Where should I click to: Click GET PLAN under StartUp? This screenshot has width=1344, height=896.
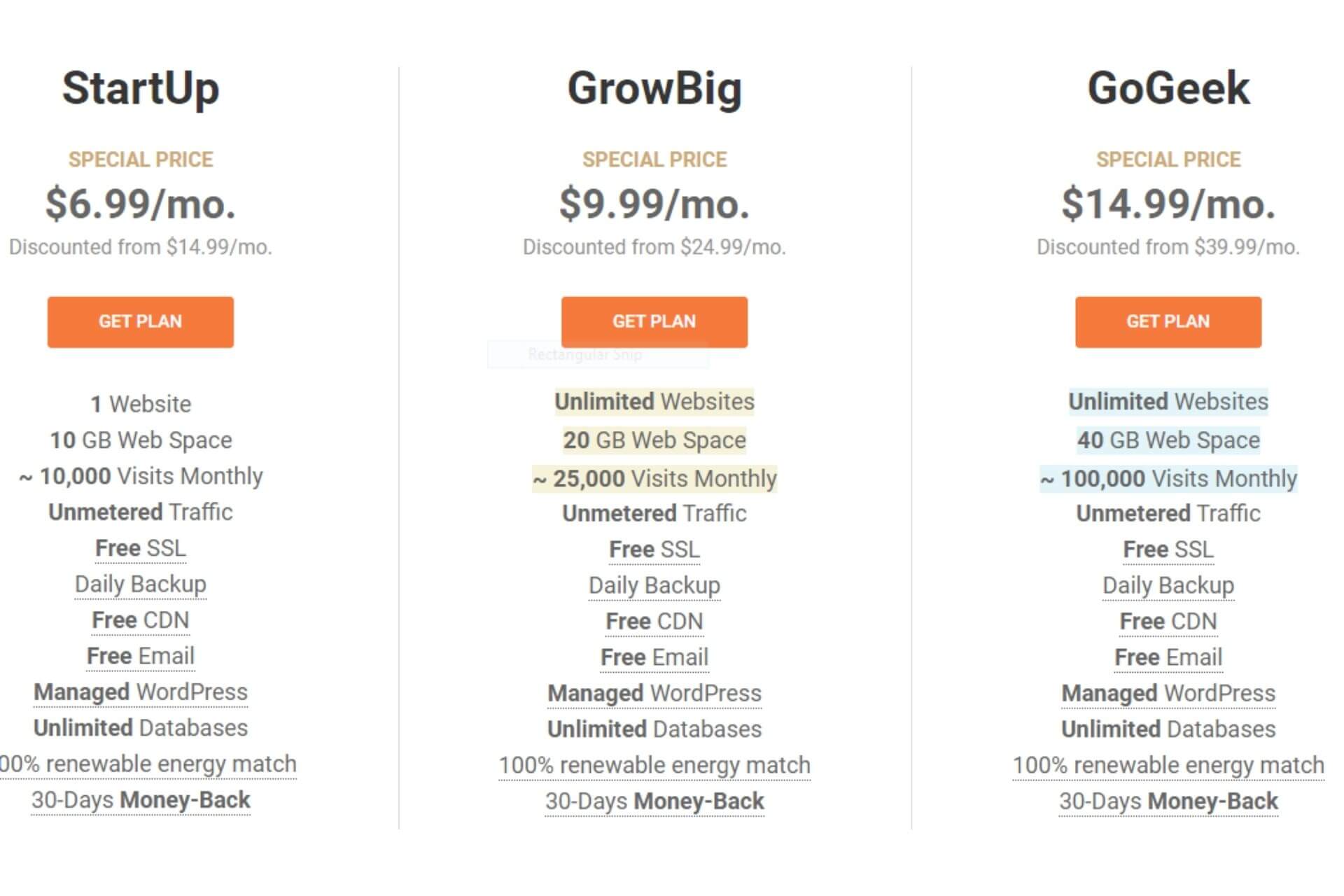[x=140, y=321]
